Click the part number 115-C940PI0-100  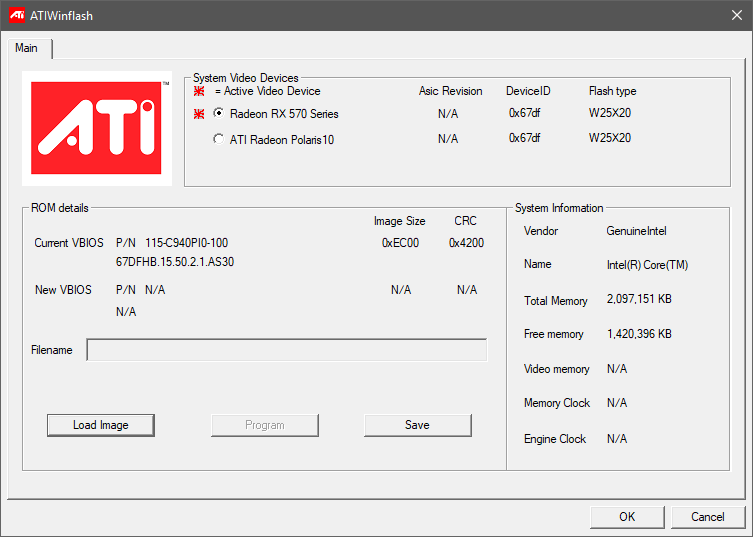186,243
